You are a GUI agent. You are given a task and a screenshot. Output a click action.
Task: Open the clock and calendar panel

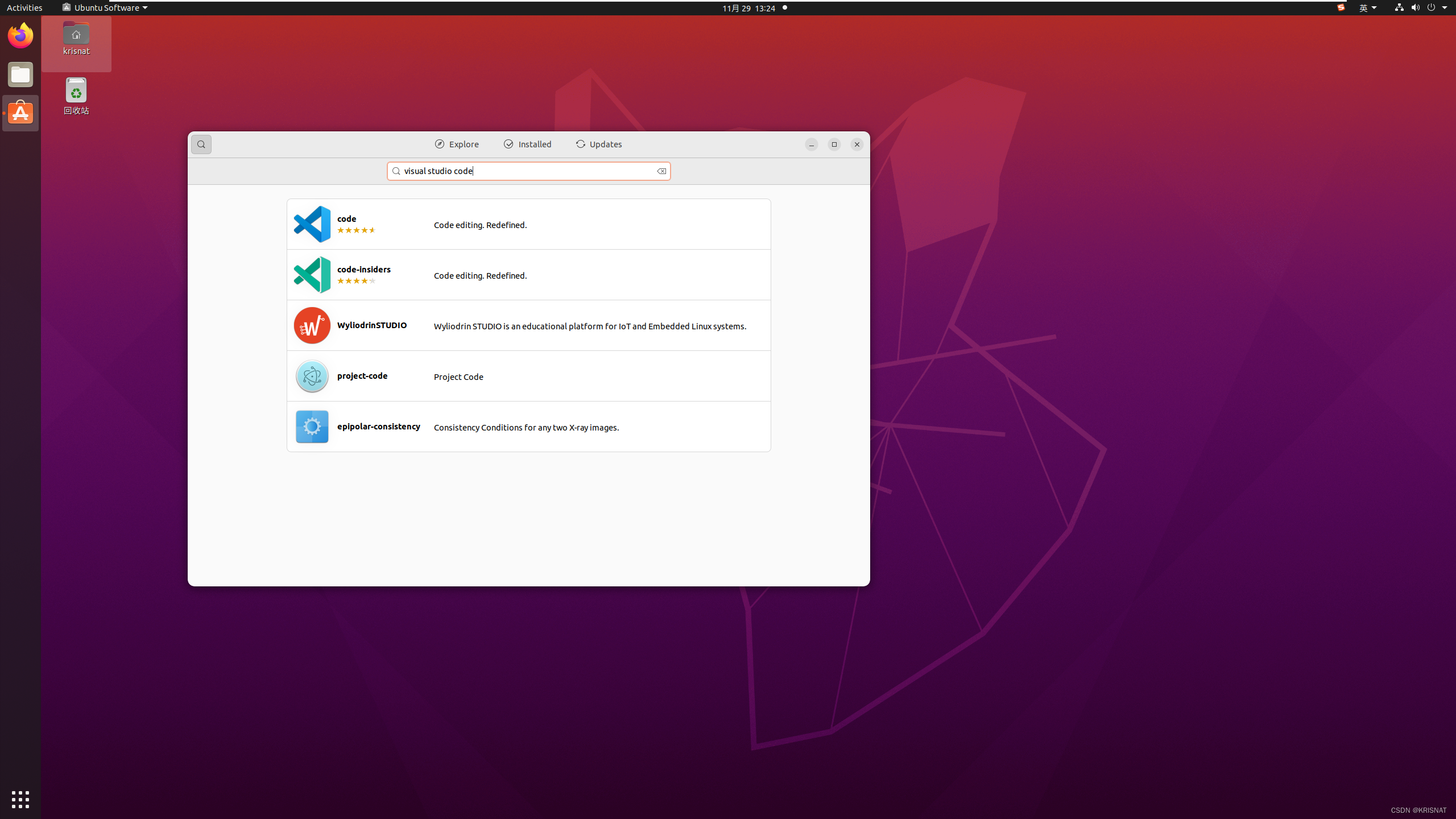[x=748, y=8]
